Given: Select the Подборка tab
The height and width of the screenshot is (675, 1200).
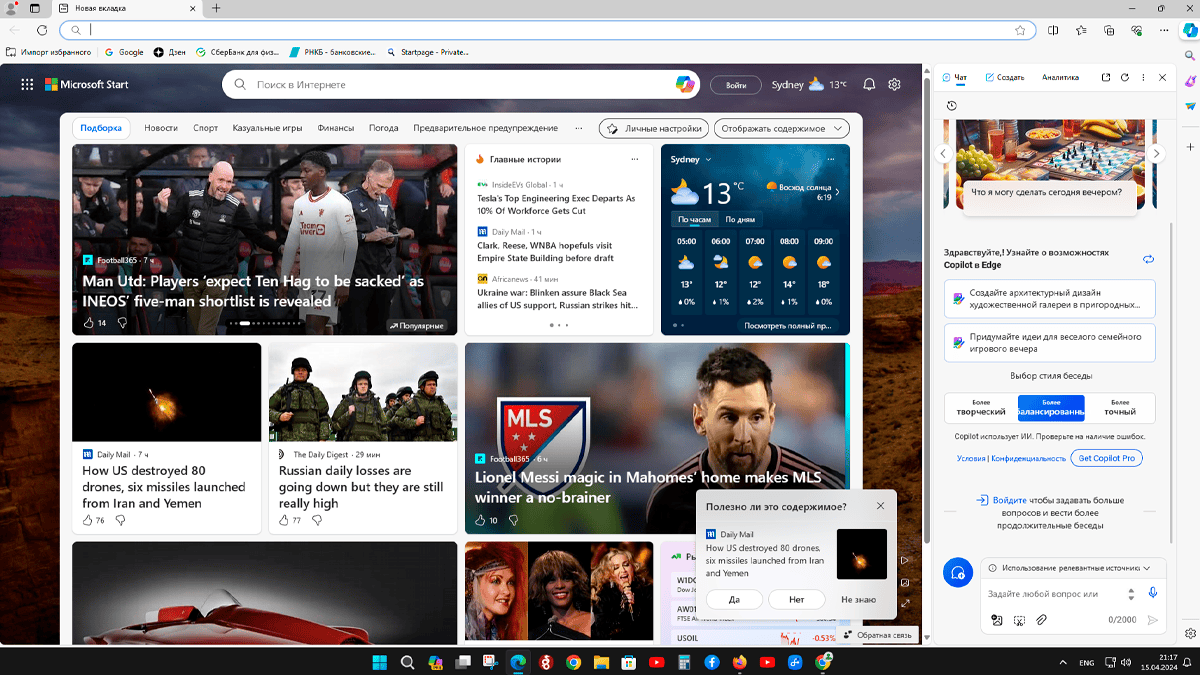Looking at the screenshot, I should tap(101, 128).
